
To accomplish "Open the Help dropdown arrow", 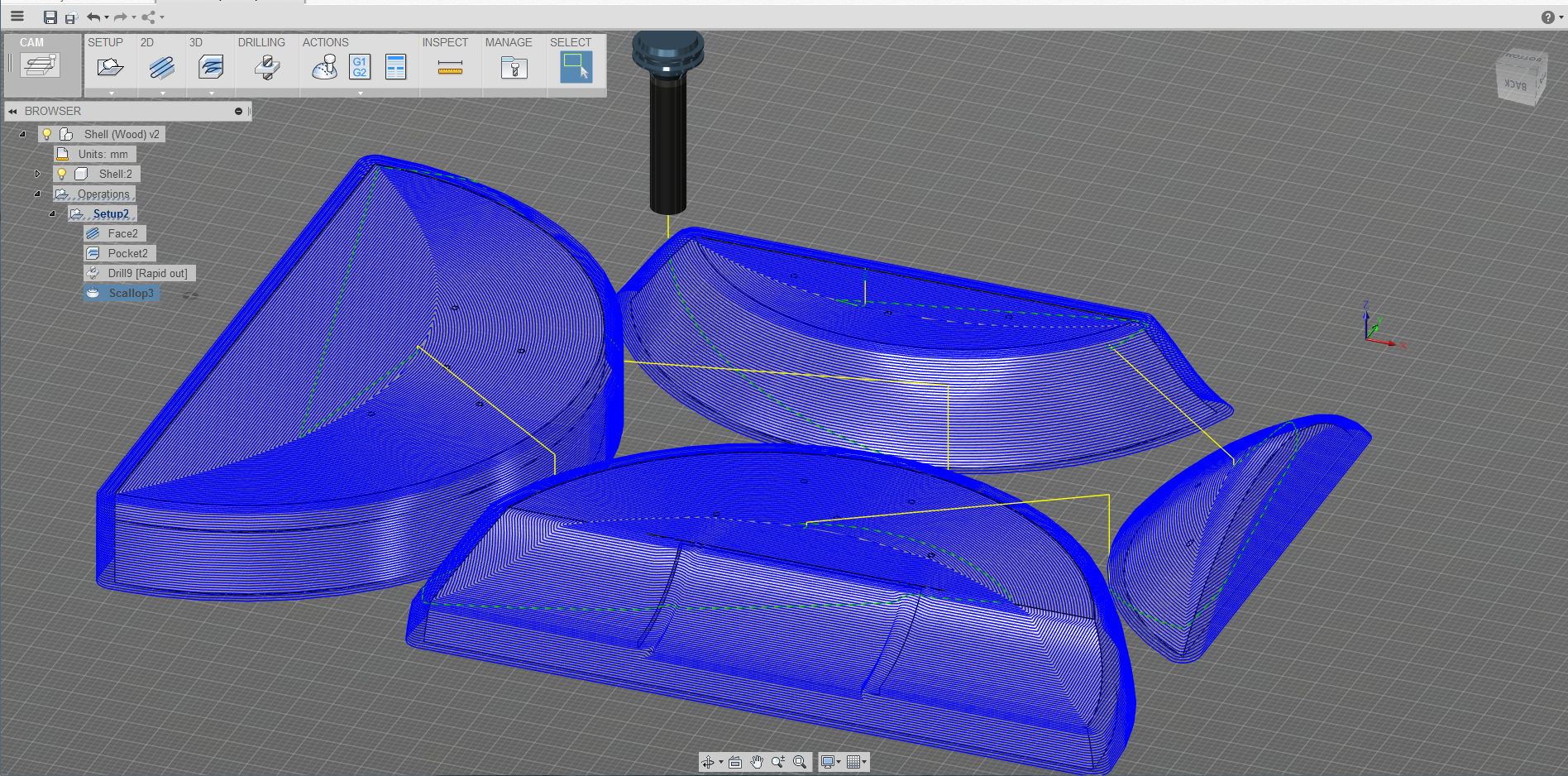I will point(1561,17).
